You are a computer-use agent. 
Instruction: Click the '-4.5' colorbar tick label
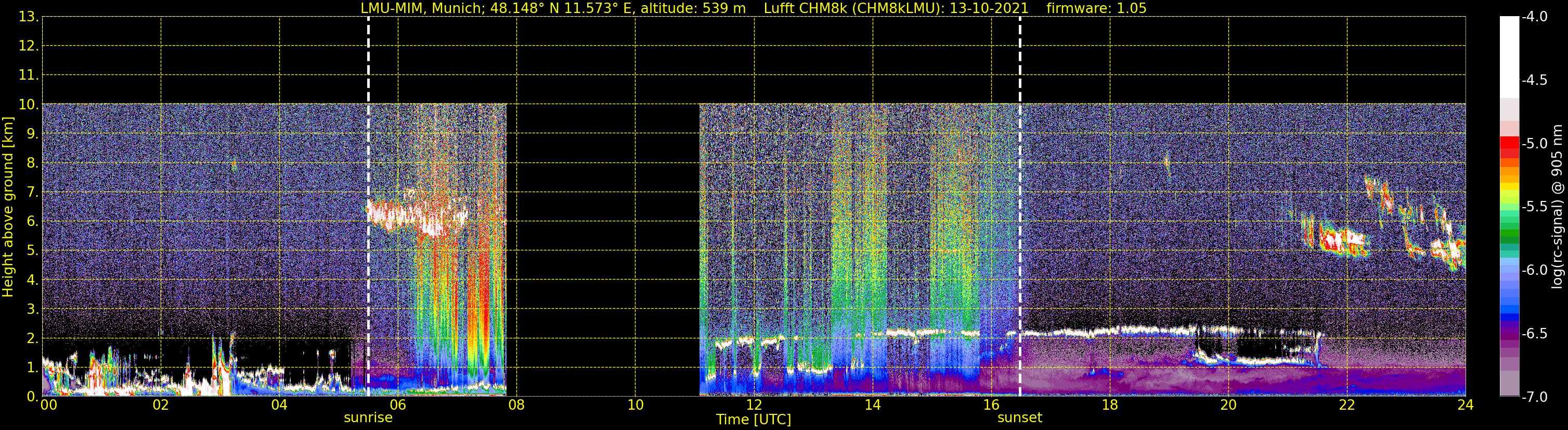[x=1534, y=80]
